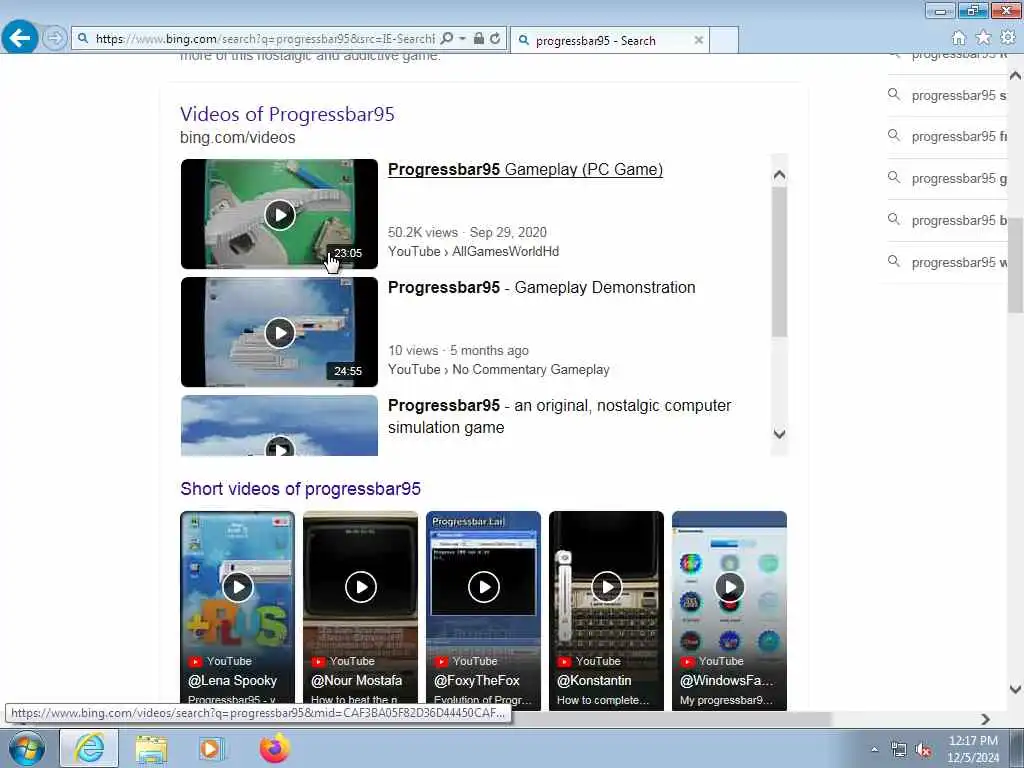
Task: Click the 50.2K views Sep 29, 2020 text
Action: click(x=467, y=232)
